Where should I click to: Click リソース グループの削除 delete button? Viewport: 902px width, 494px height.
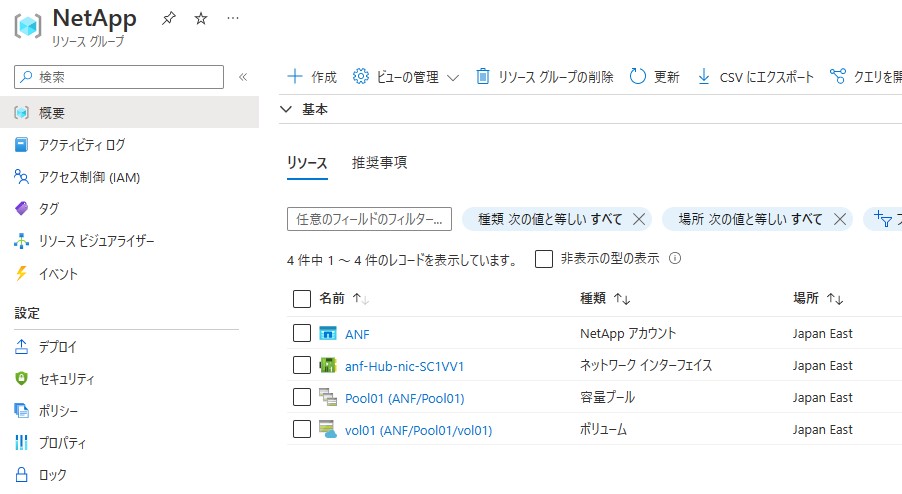pos(544,76)
